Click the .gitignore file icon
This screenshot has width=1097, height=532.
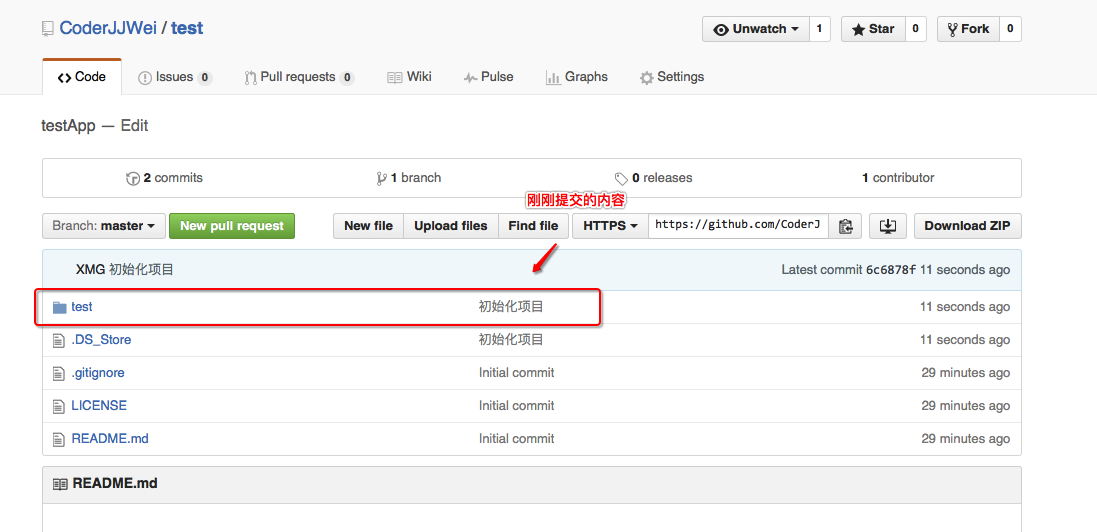coord(59,373)
